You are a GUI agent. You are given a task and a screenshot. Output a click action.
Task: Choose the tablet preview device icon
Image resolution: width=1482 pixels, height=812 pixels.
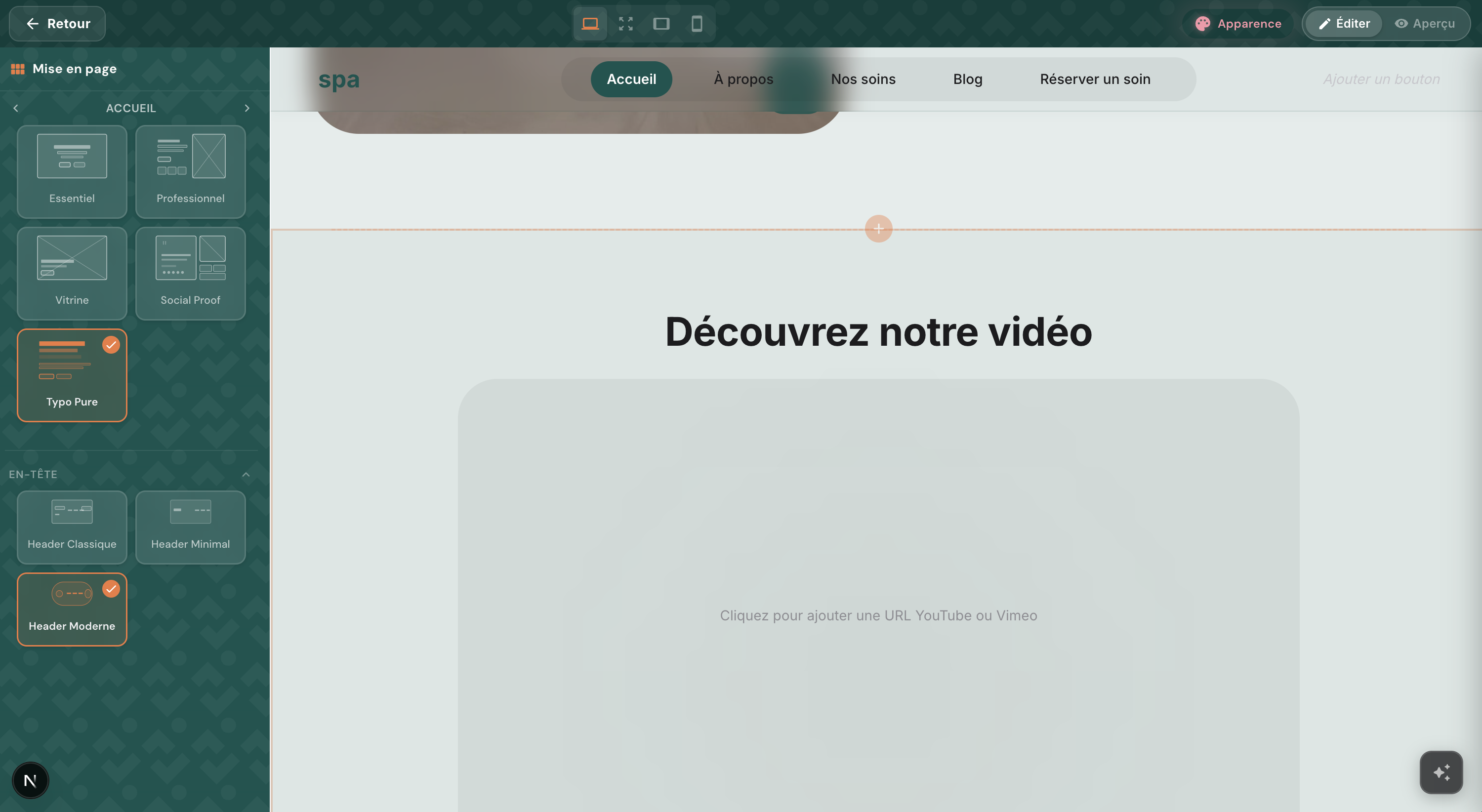661,24
